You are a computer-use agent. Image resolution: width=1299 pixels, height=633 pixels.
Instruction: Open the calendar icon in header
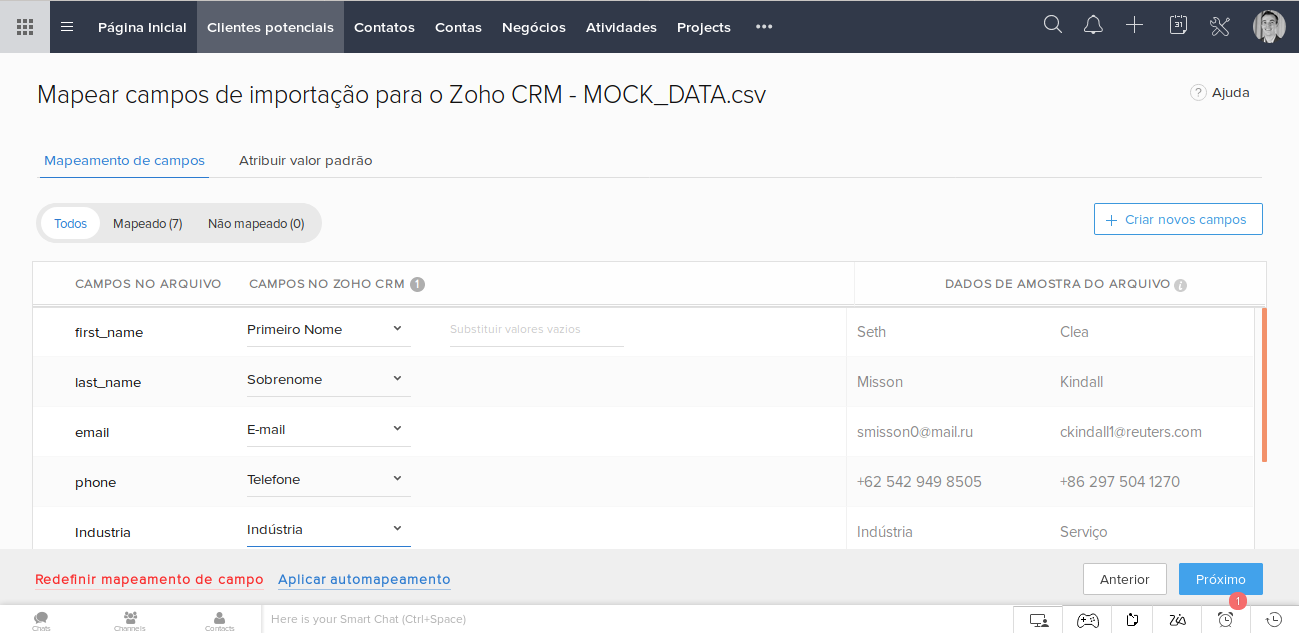pos(1178,25)
